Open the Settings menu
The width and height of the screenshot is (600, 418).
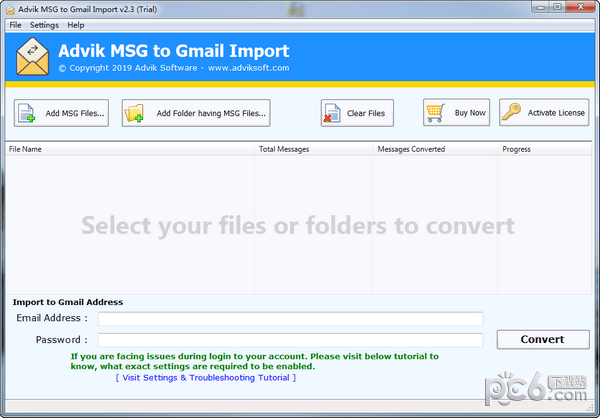tap(44, 25)
